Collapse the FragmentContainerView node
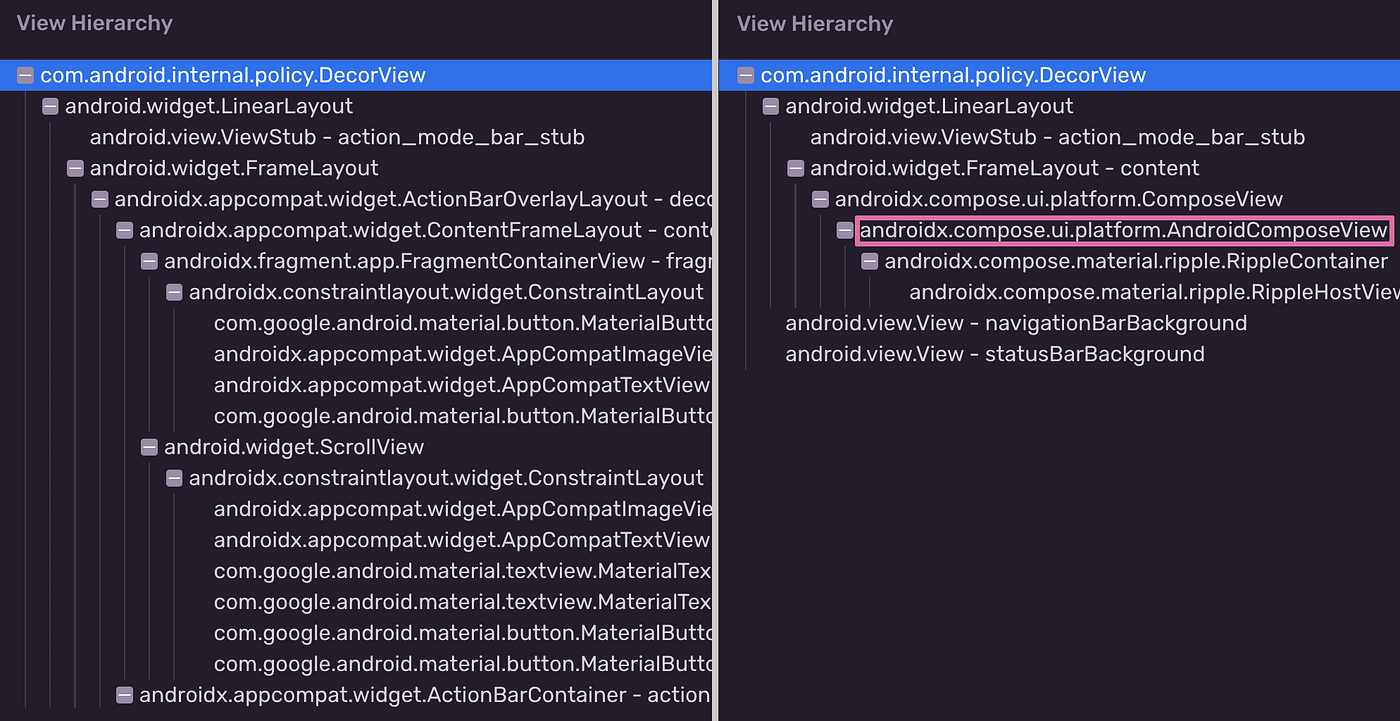Viewport: 1400px width, 721px height. [x=149, y=261]
